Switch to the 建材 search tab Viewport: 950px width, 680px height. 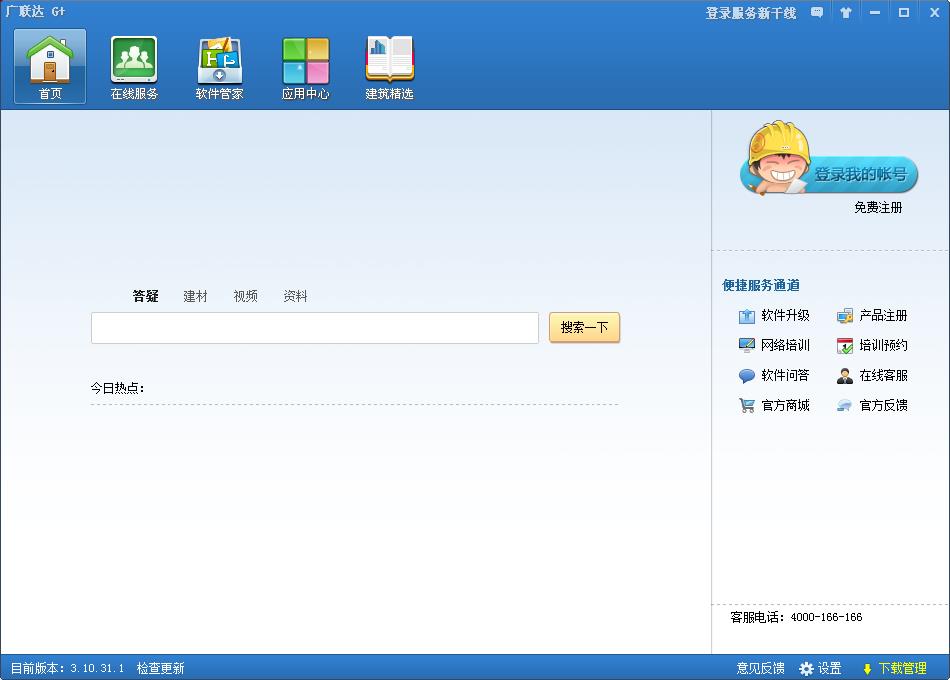pyautogui.click(x=195, y=296)
